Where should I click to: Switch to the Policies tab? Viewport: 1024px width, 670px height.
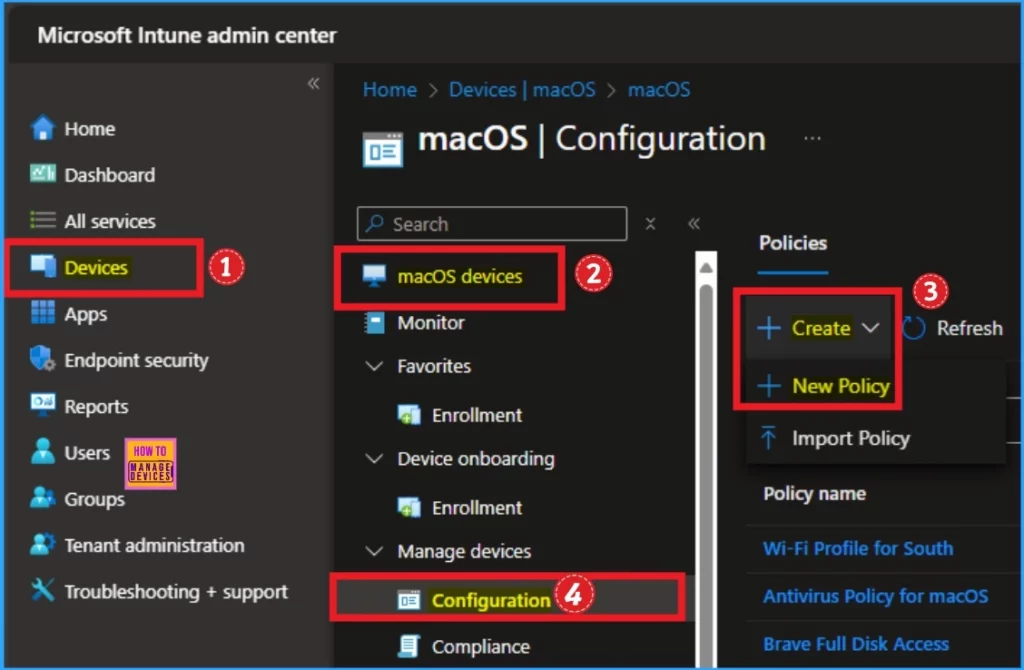[793, 243]
